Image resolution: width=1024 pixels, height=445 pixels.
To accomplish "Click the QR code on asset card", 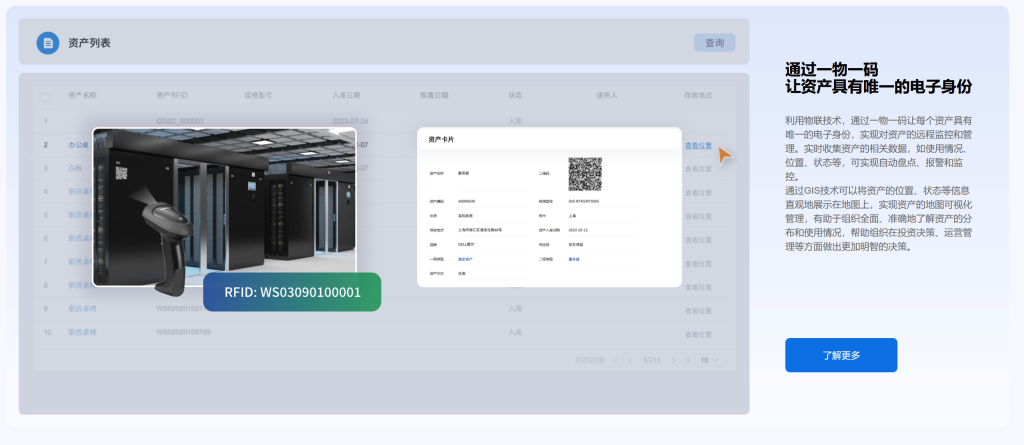I will click(585, 174).
